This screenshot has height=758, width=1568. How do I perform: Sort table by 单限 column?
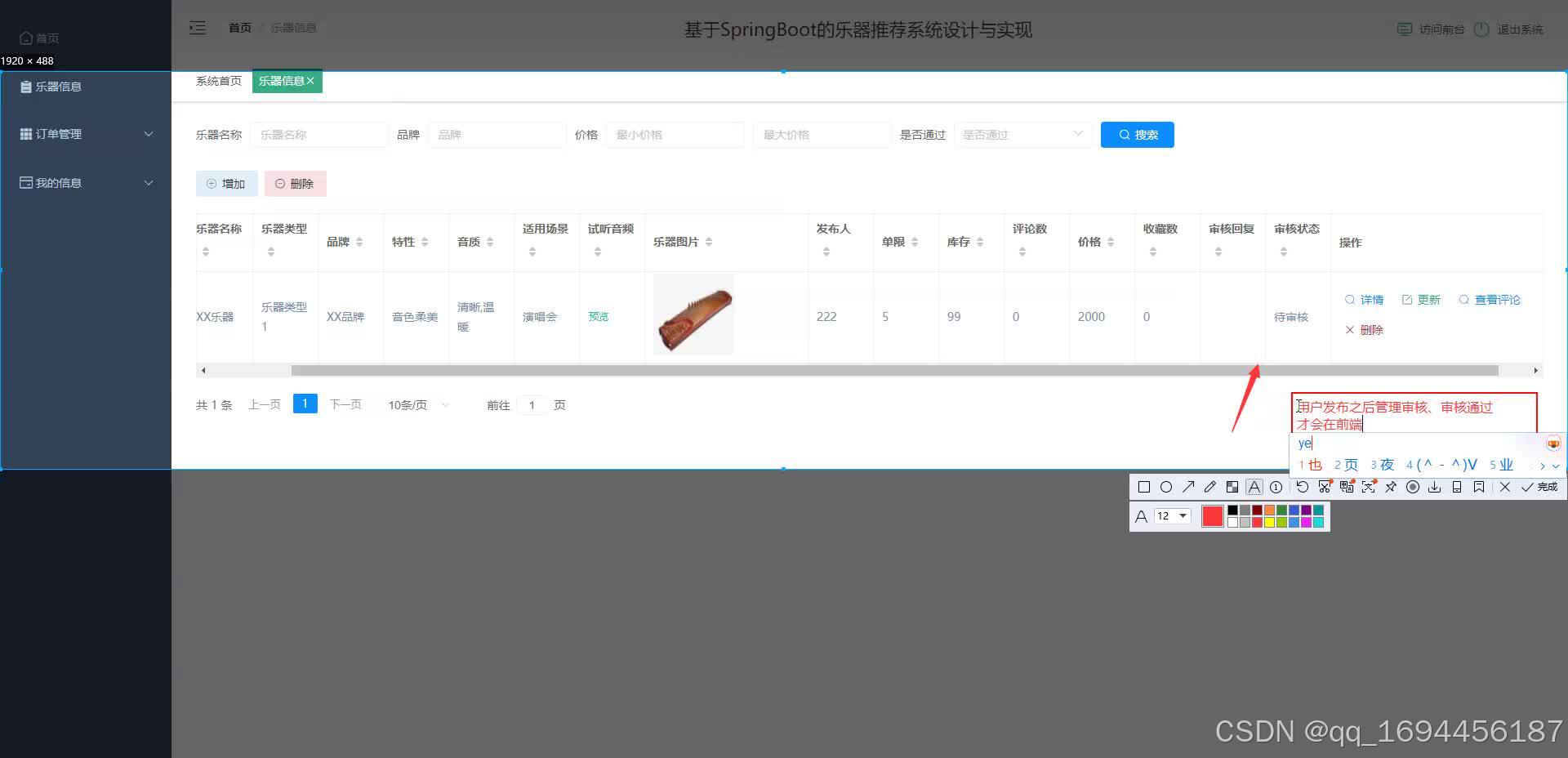point(915,242)
